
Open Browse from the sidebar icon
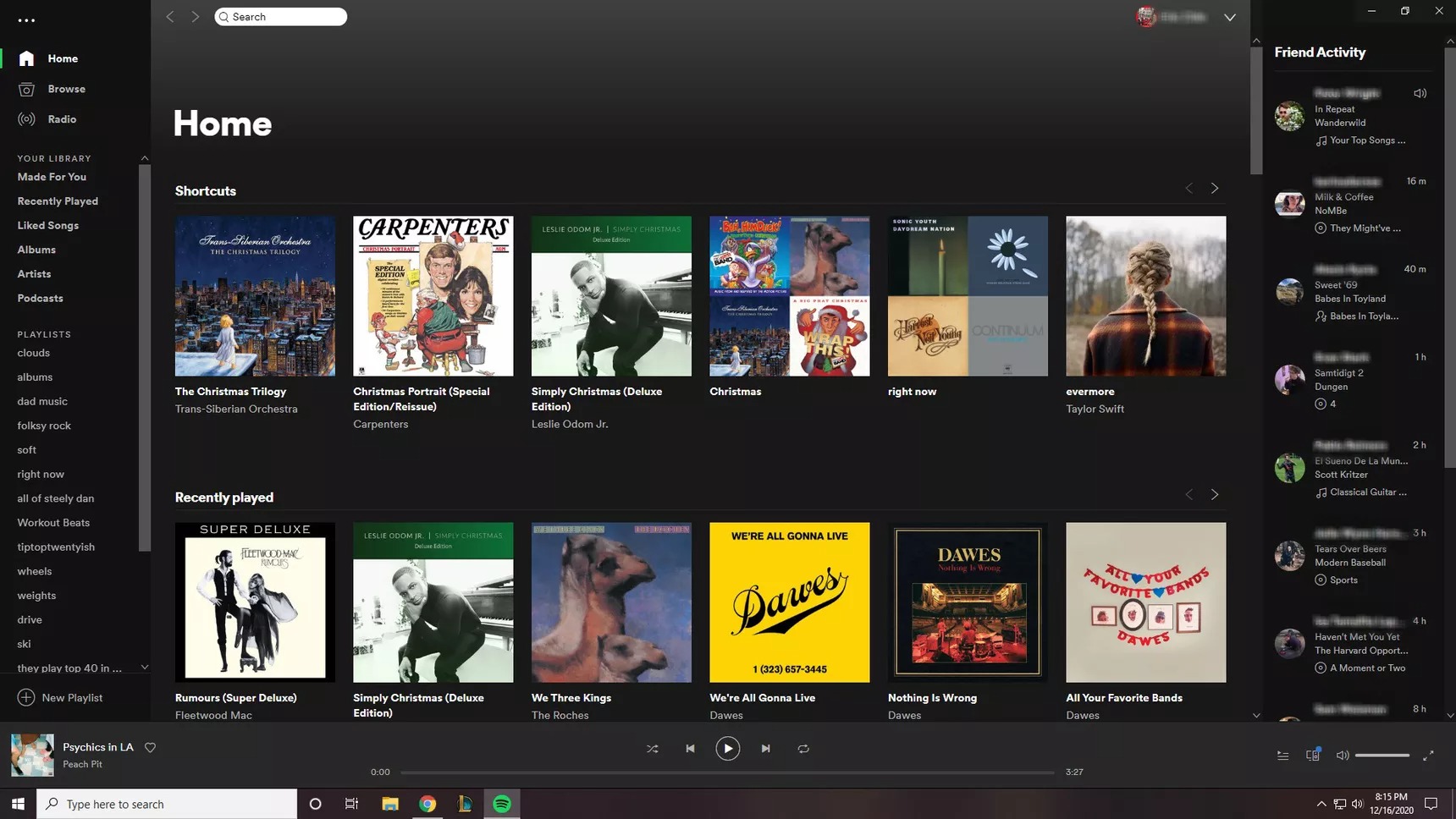pyautogui.click(x=25, y=88)
